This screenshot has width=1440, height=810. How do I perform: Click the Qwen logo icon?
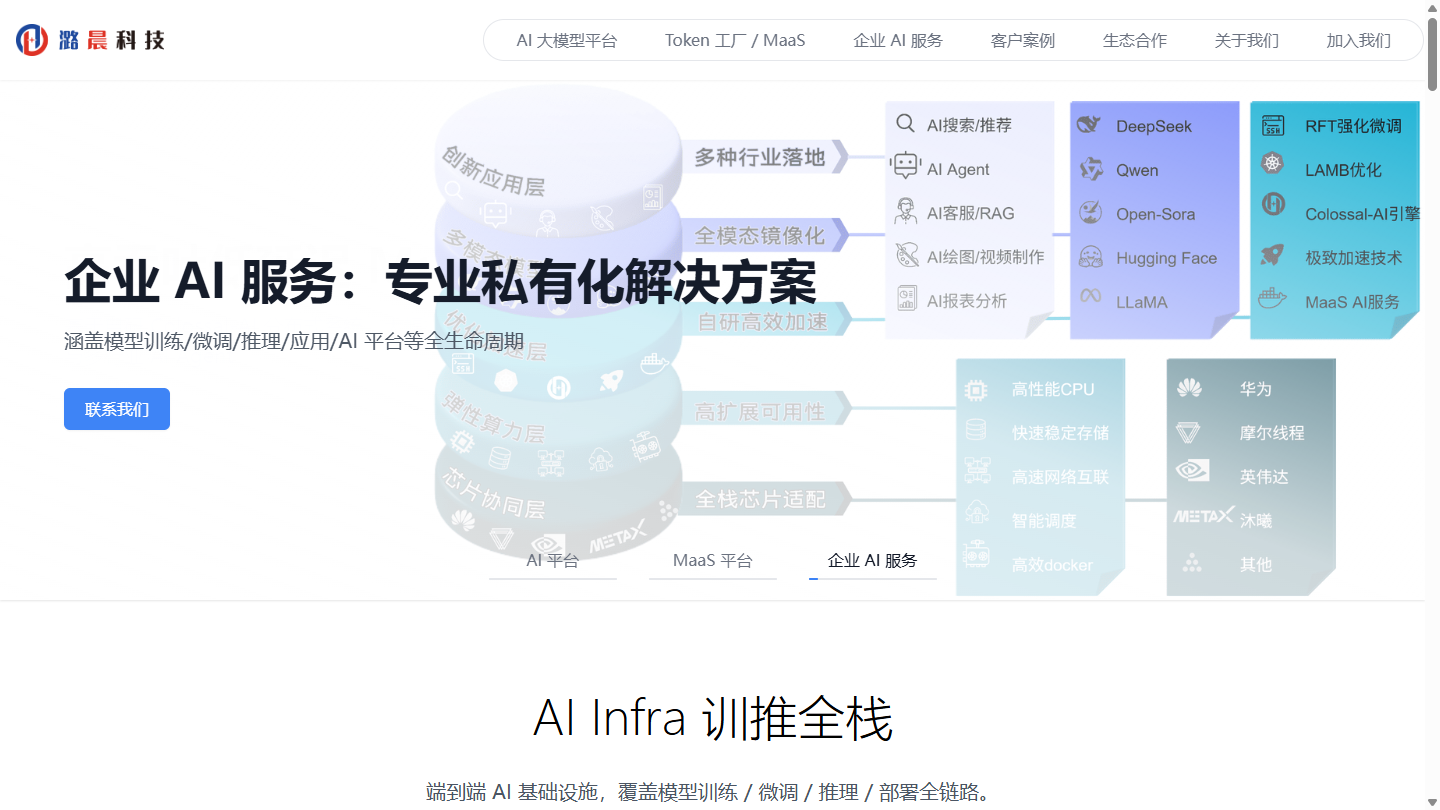pyautogui.click(x=1091, y=169)
